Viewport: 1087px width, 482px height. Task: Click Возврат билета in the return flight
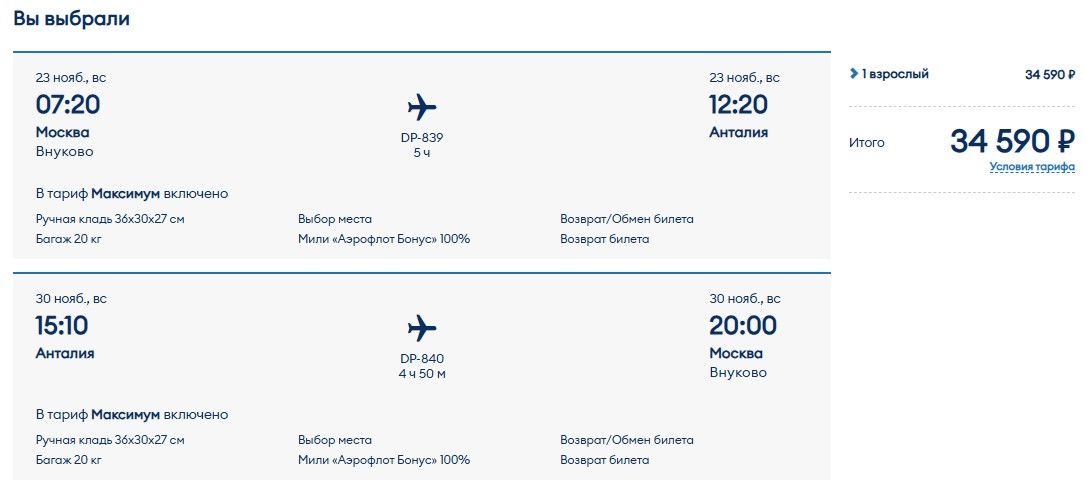(604, 460)
